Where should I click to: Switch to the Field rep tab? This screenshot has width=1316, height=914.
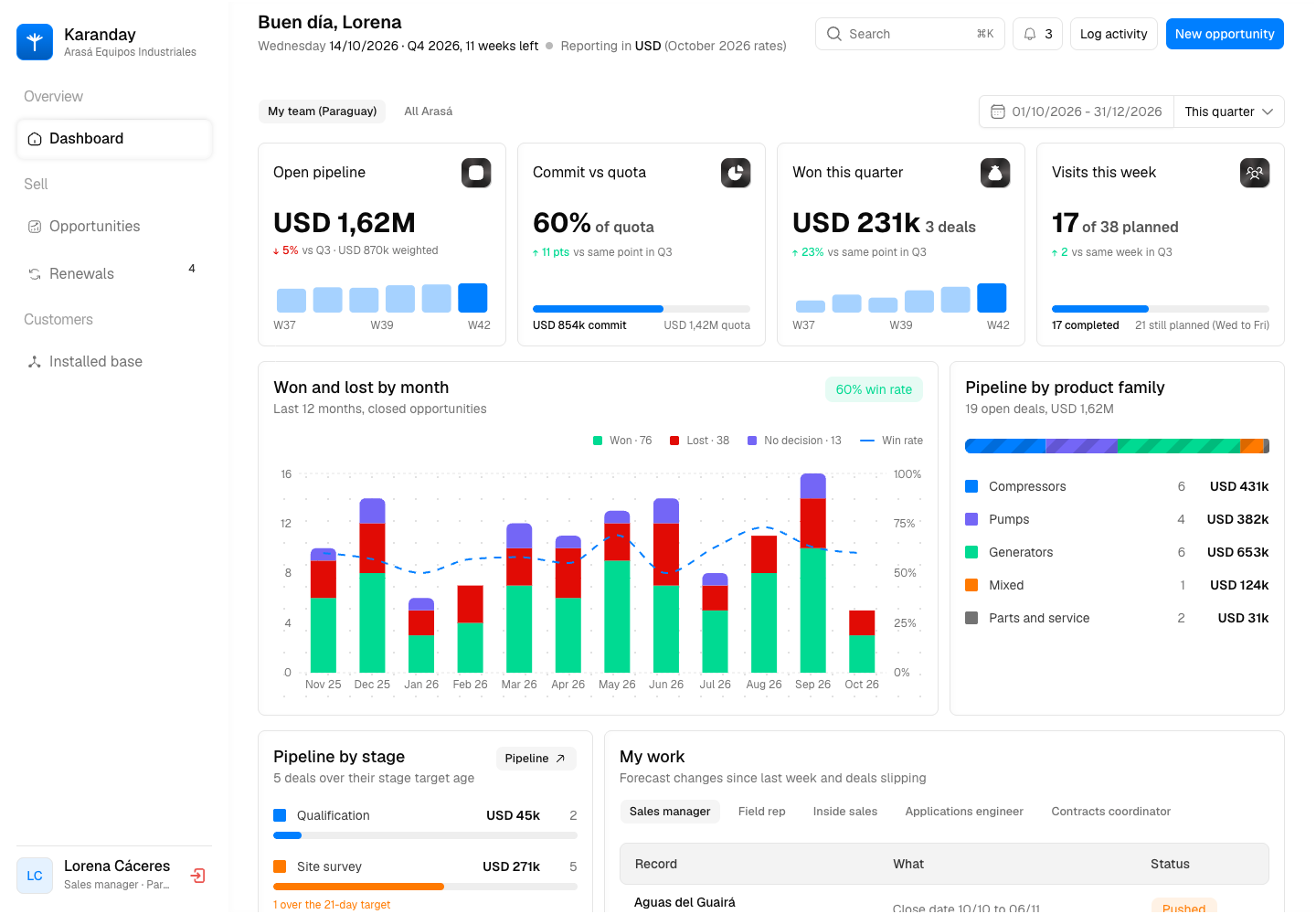click(762, 812)
